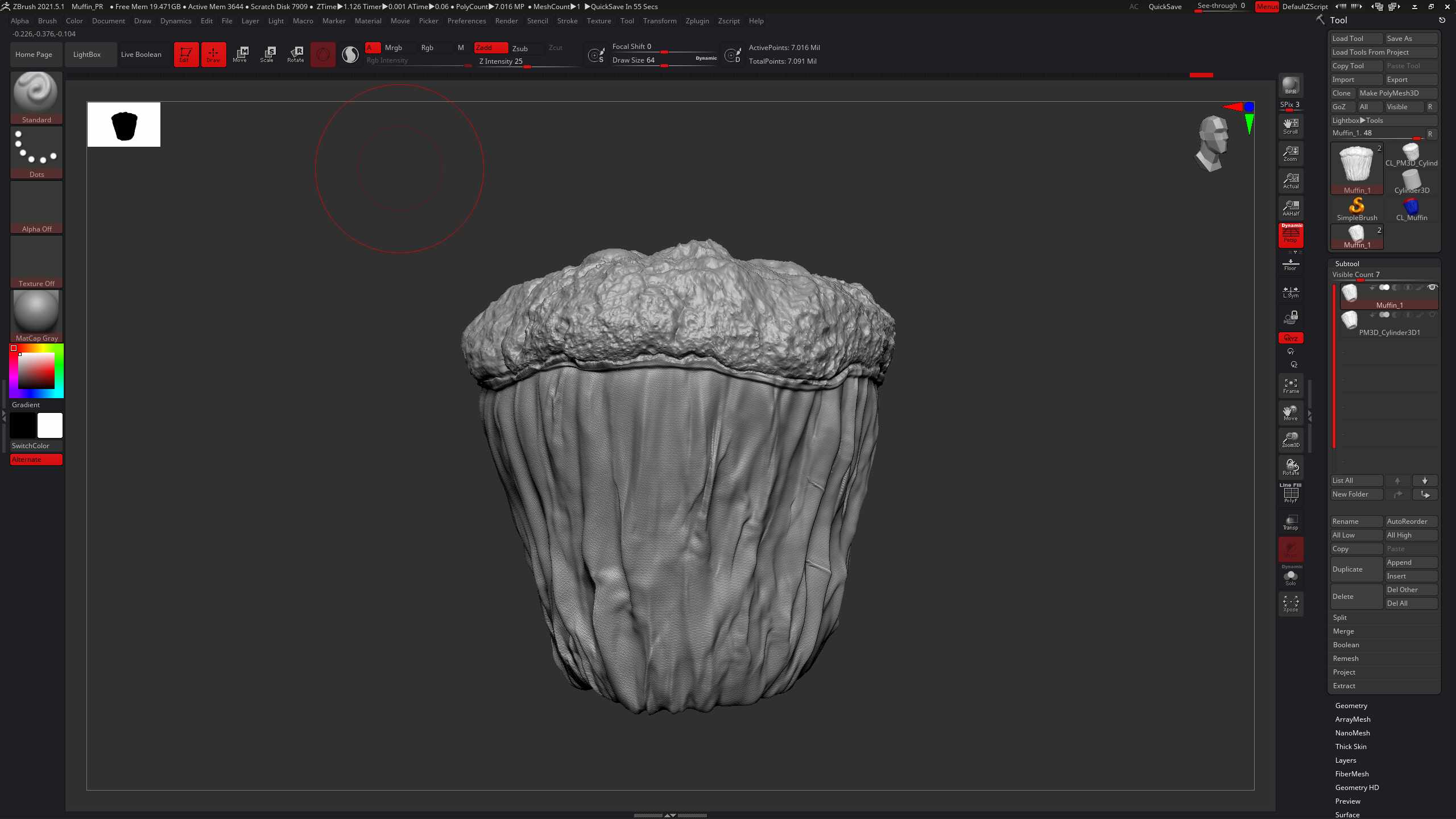Expand the NanoMesh section

[1352, 733]
